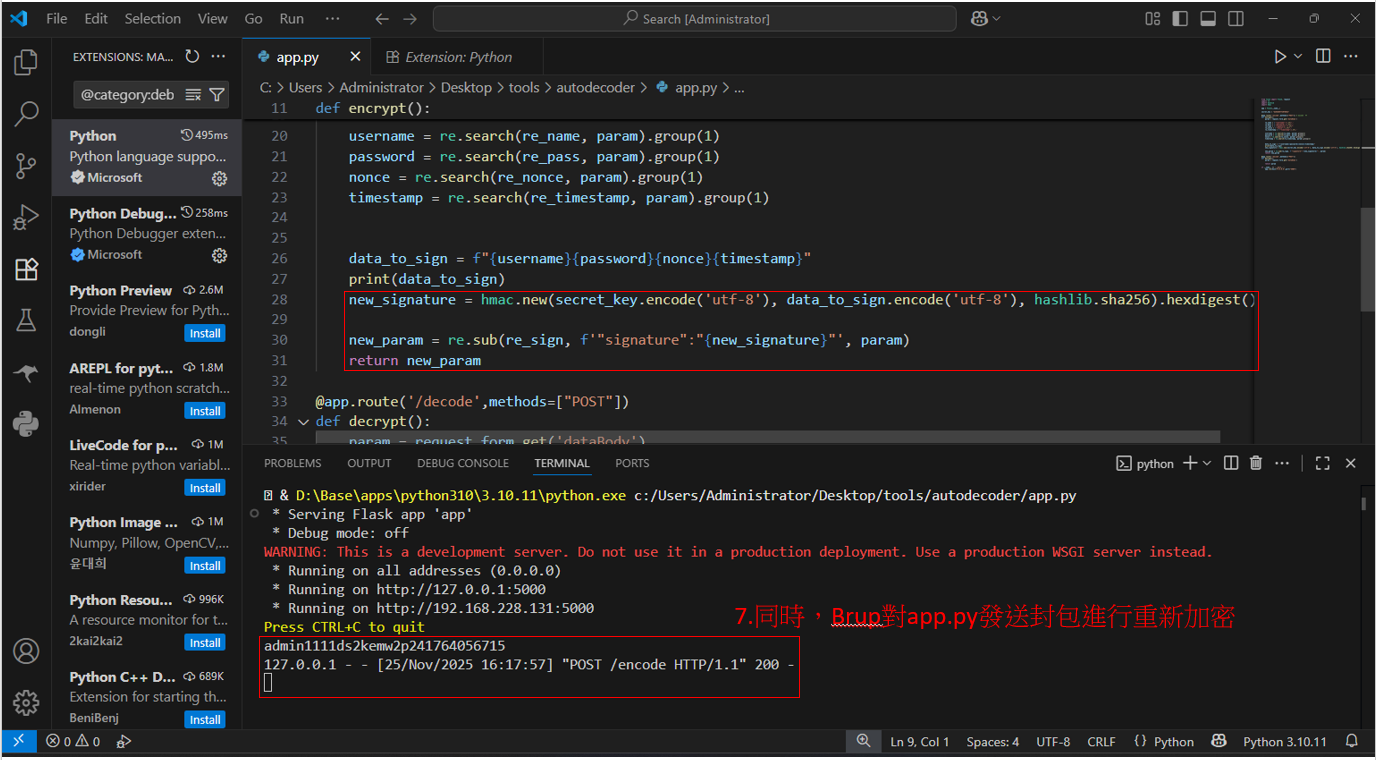Kill the terminal with trash icon
The width and height of the screenshot is (1376, 760).
tap(1256, 463)
